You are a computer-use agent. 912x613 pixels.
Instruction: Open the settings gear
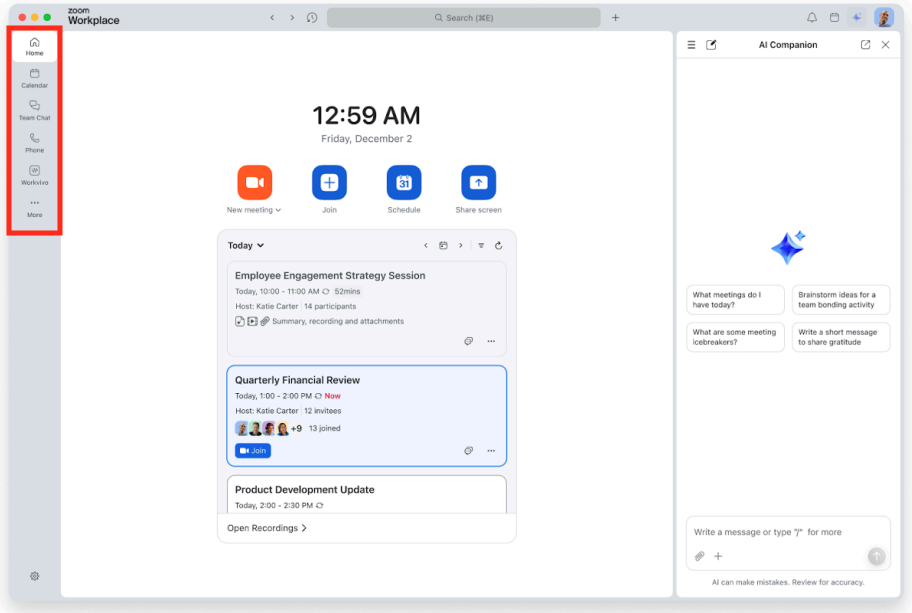click(x=34, y=576)
